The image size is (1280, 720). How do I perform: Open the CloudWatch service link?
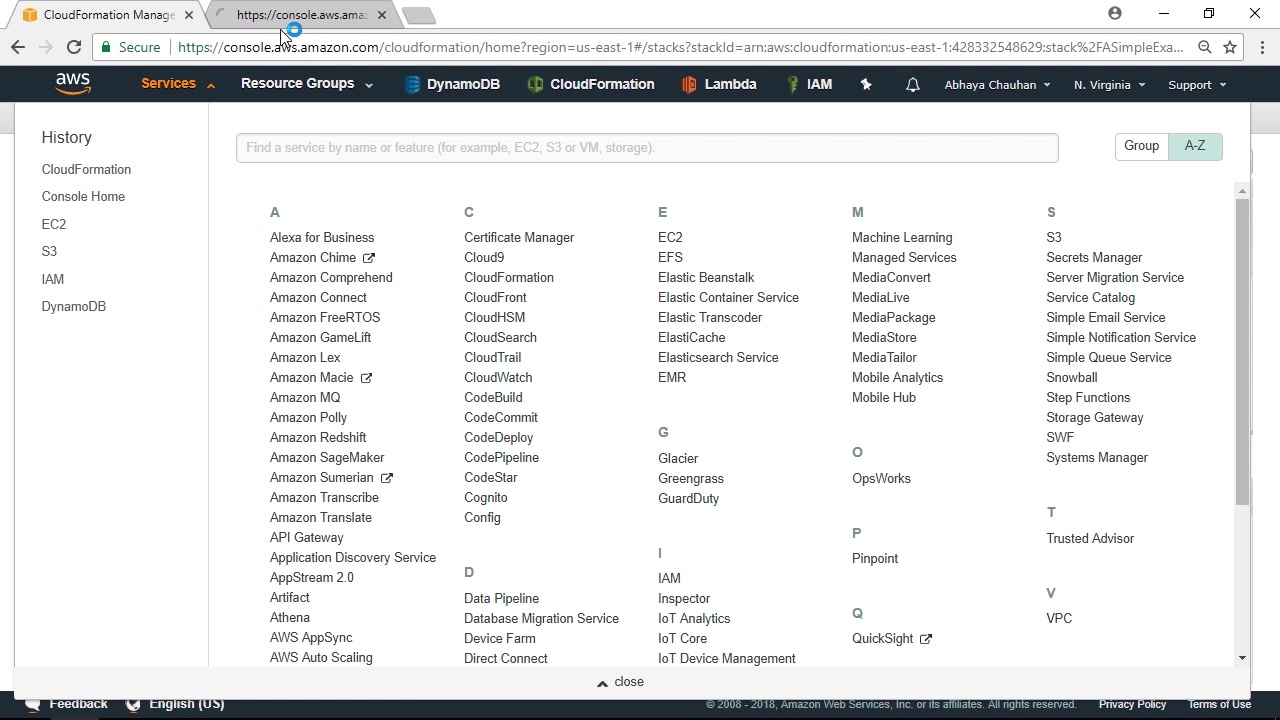[498, 378]
